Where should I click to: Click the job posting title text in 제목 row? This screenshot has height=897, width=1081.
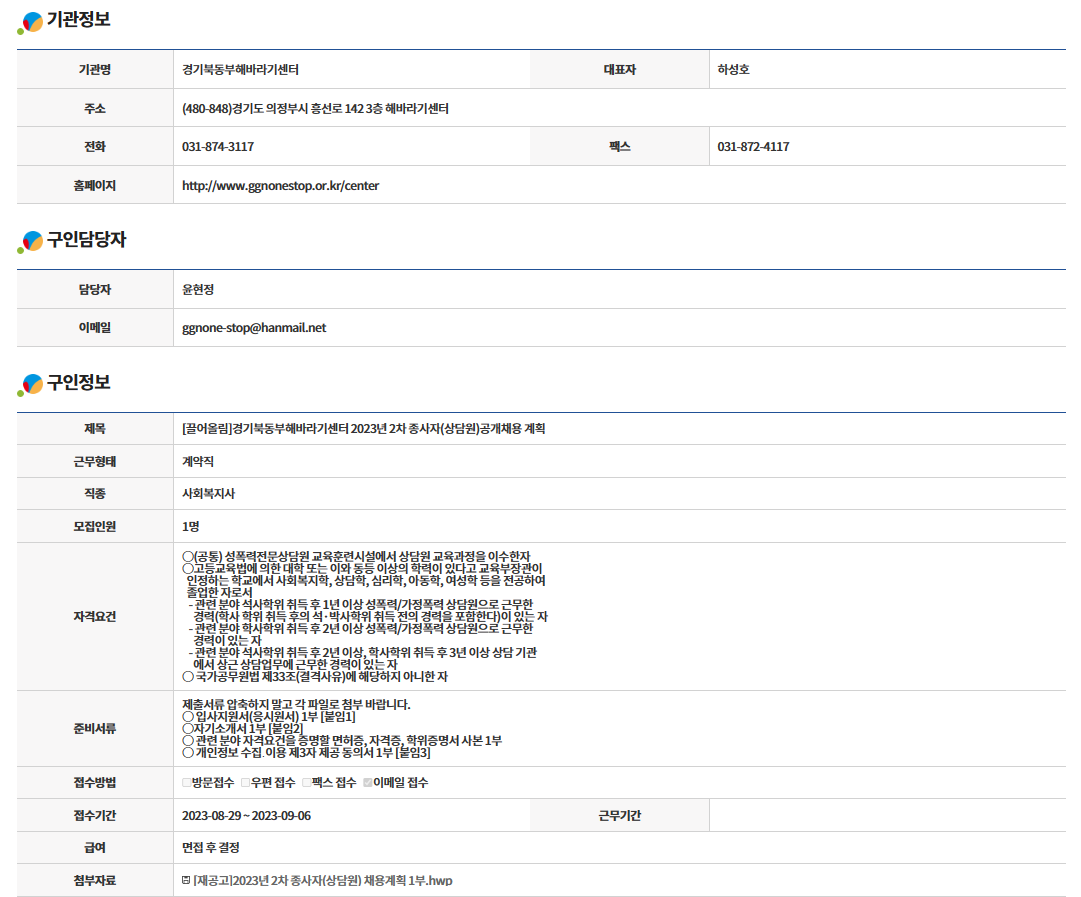point(364,429)
